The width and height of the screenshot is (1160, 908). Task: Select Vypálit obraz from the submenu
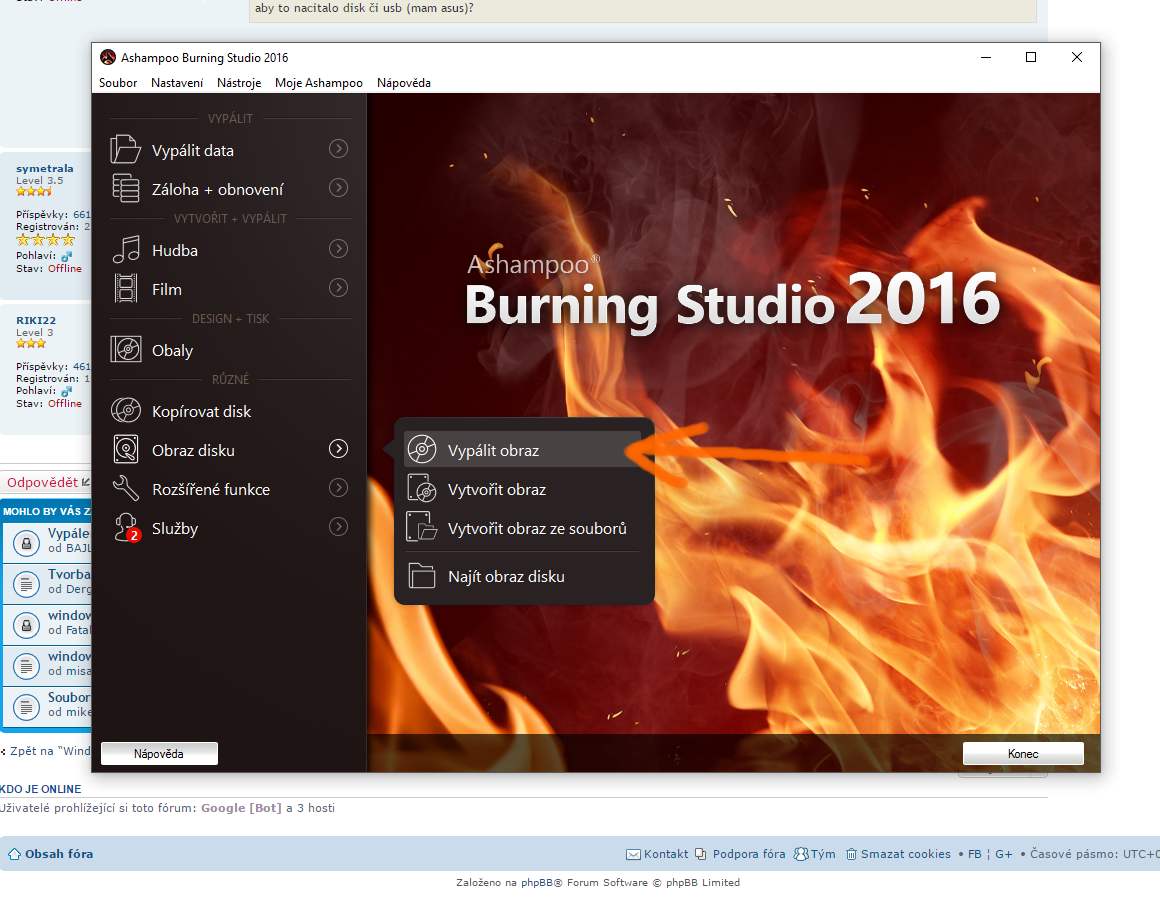click(522, 449)
